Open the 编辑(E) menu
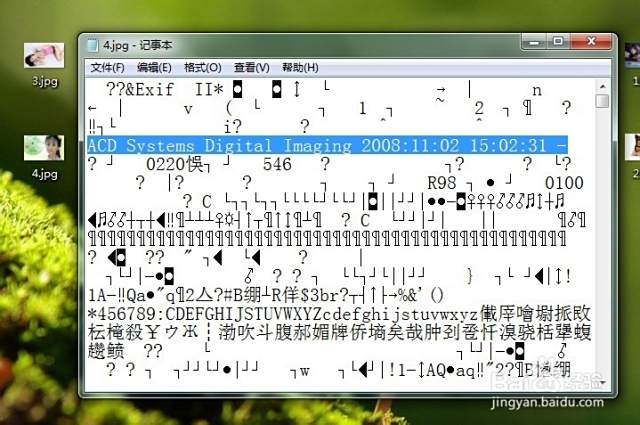The width and height of the screenshot is (640, 425). coord(154,67)
